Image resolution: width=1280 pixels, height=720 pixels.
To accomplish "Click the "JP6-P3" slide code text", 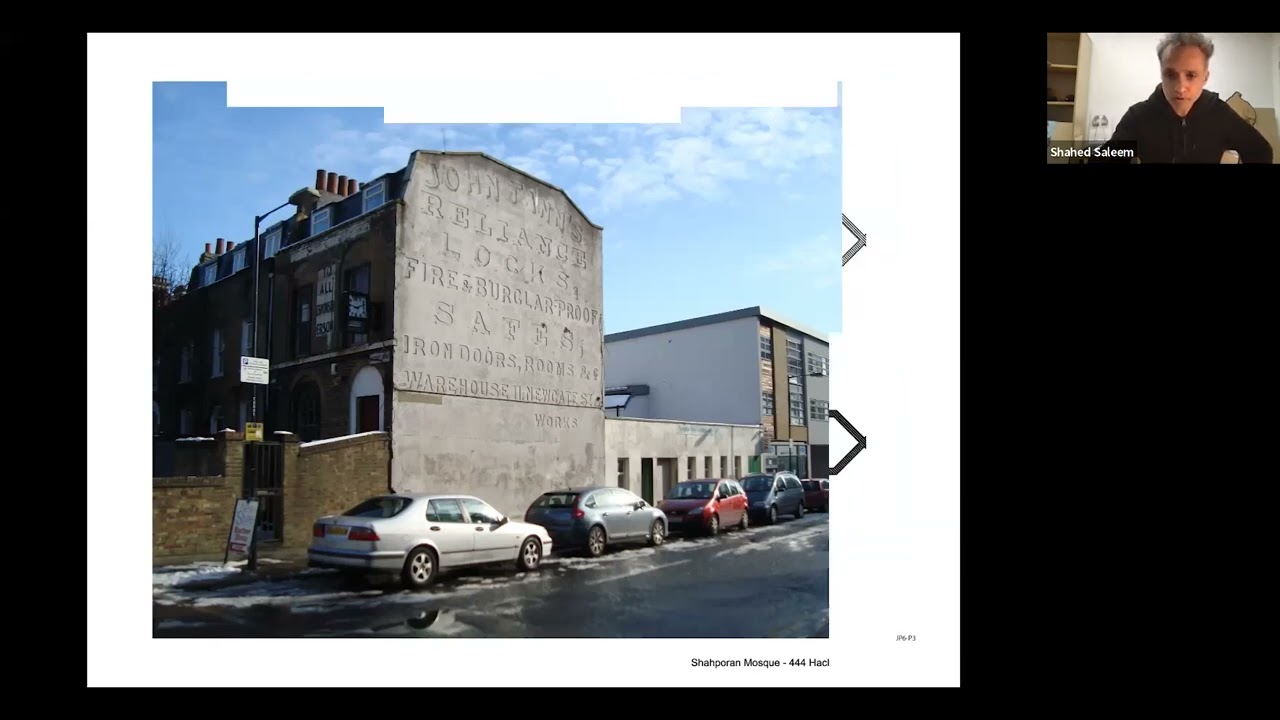I will coord(906,638).
